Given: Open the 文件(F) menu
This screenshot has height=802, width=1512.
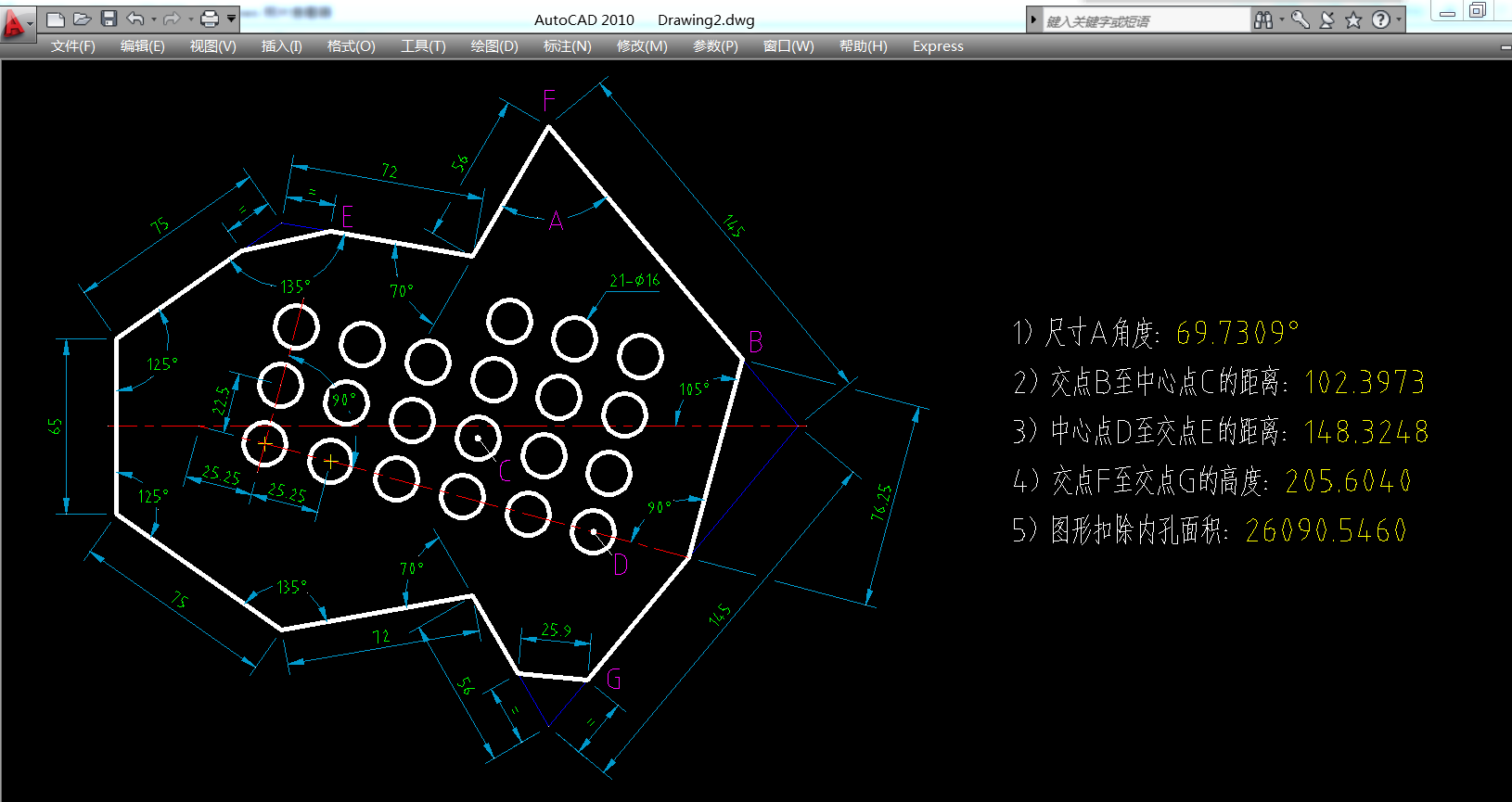Looking at the screenshot, I should (x=73, y=46).
